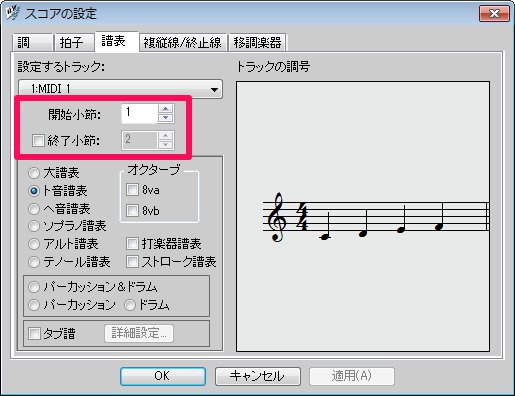Select the 譜表 tab
The image size is (515, 396).
tap(116, 41)
